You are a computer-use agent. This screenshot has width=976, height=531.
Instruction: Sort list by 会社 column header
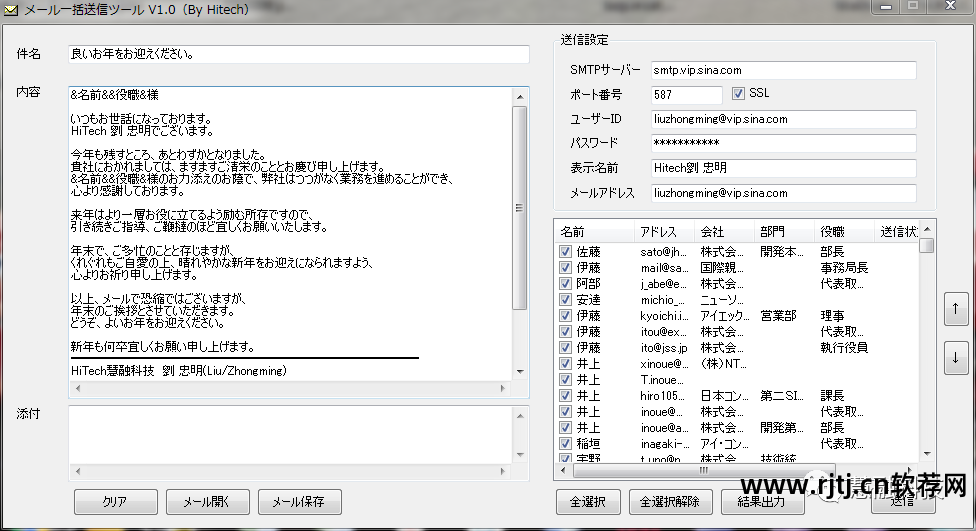tap(724, 232)
